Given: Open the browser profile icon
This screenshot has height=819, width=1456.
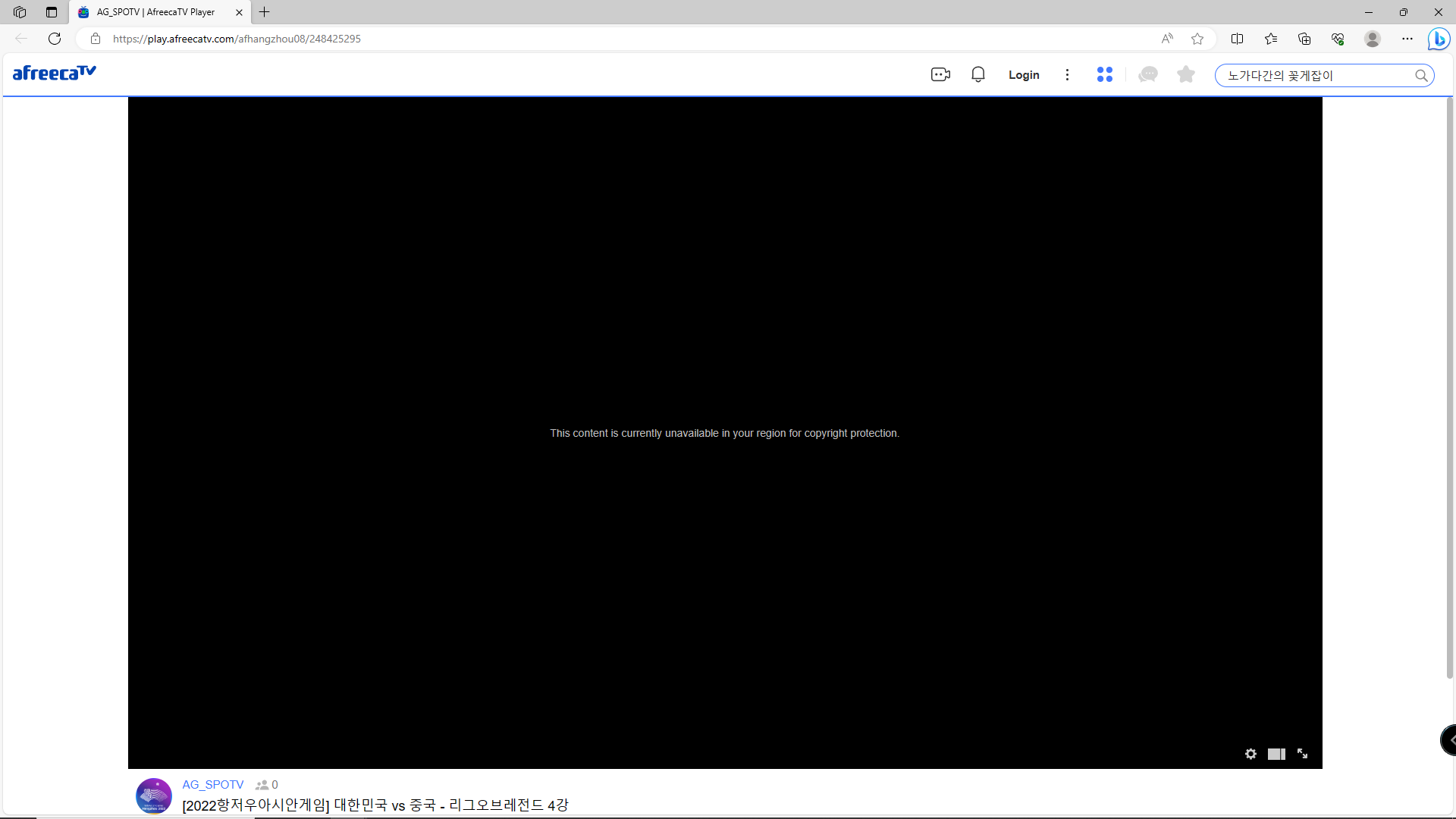Looking at the screenshot, I should [1373, 39].
